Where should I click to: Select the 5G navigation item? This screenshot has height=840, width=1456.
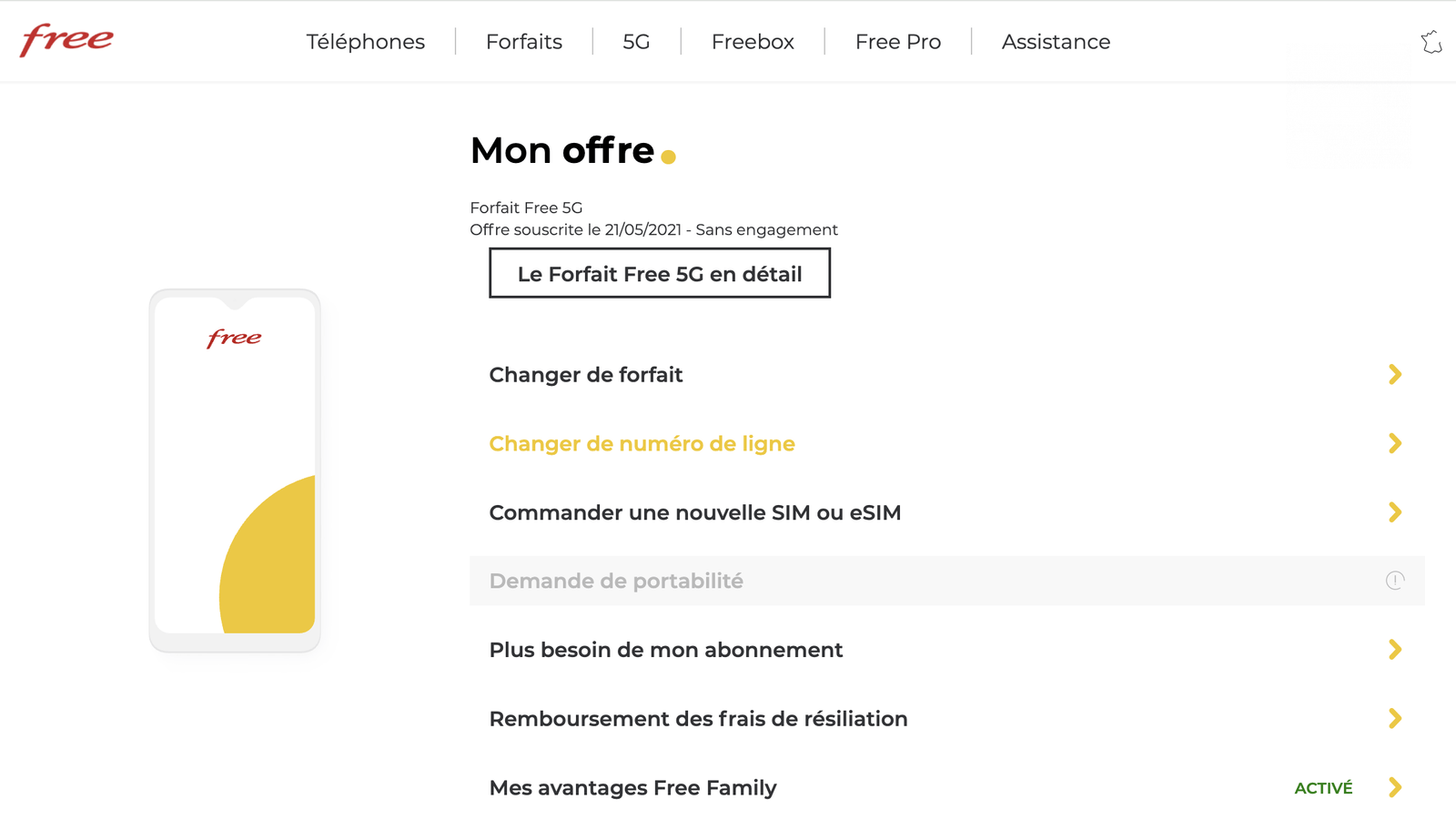pyautogui.click(x=636, y=42)
